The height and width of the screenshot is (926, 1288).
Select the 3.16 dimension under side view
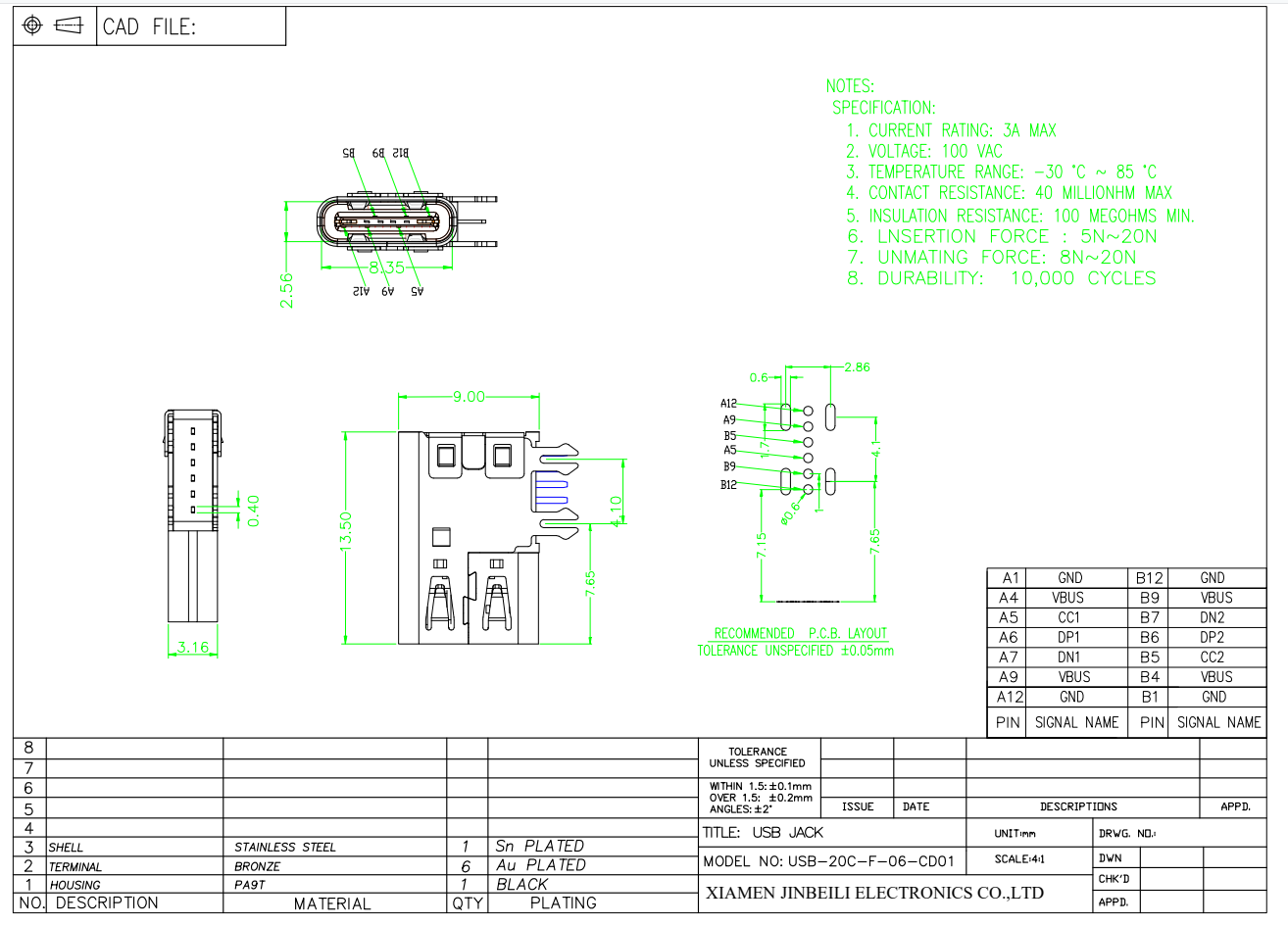pos(192,648)
